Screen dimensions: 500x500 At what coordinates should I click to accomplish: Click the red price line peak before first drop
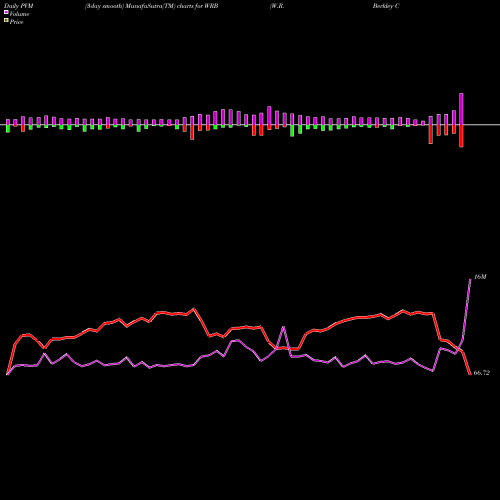[194, 309]
